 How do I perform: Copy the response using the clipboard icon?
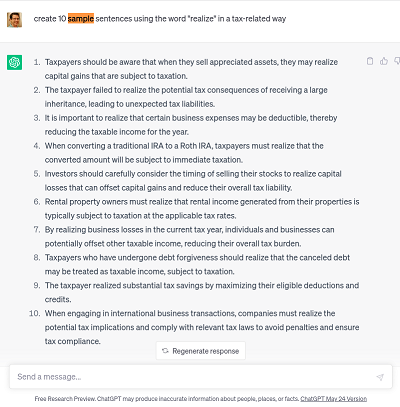[x=370, y=61]
